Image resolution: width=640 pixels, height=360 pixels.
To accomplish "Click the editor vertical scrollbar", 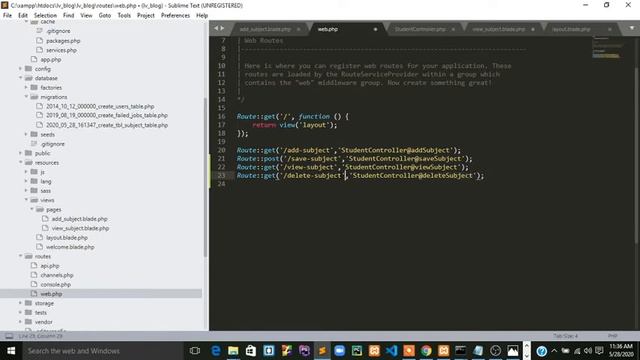I will click(637, 155).
